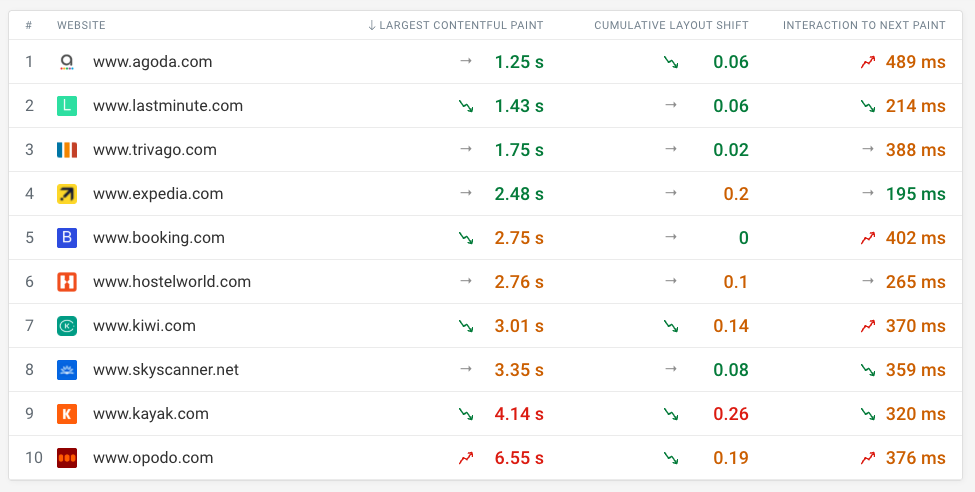
Task: Open the www.expedia.com link
Action: [x=158, y=194]
